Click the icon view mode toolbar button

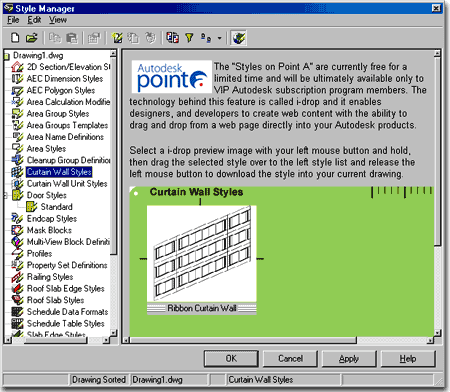coord(206,38)
